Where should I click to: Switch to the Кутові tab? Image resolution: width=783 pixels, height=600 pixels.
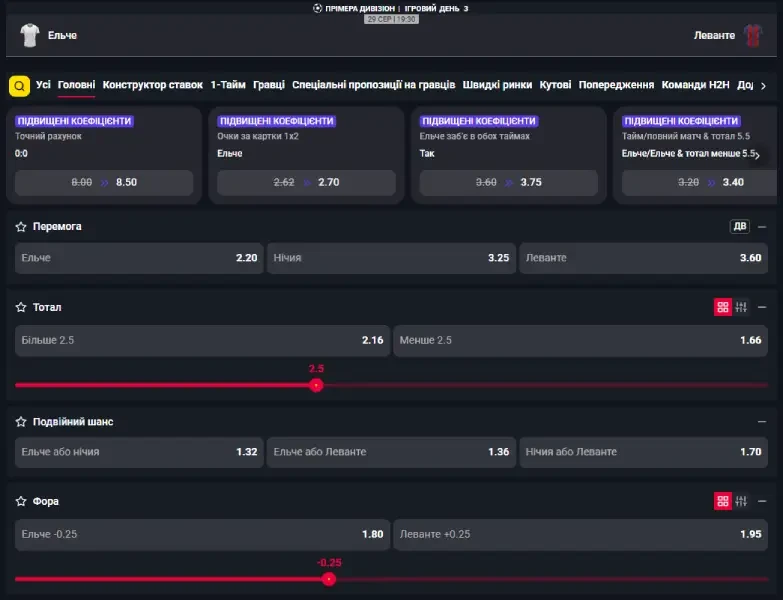pyautogui.click(x=555, y=86)
